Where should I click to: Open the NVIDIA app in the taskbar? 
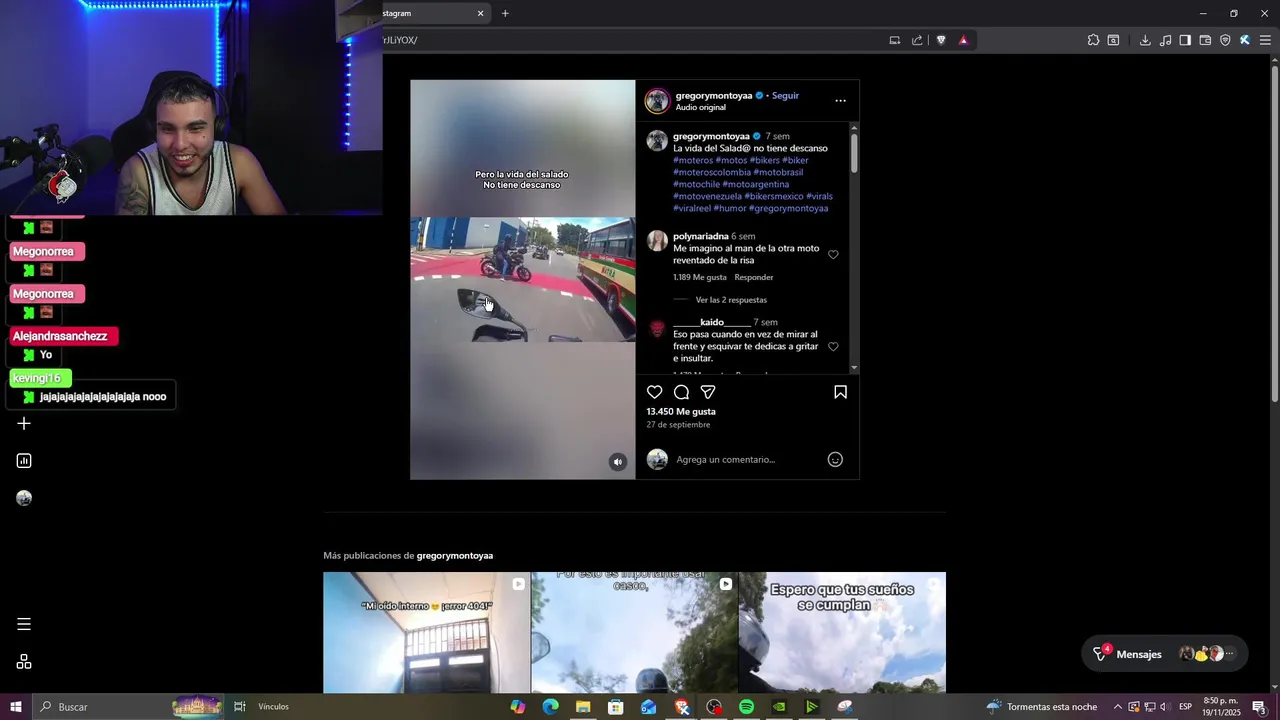tap(779, 707)
